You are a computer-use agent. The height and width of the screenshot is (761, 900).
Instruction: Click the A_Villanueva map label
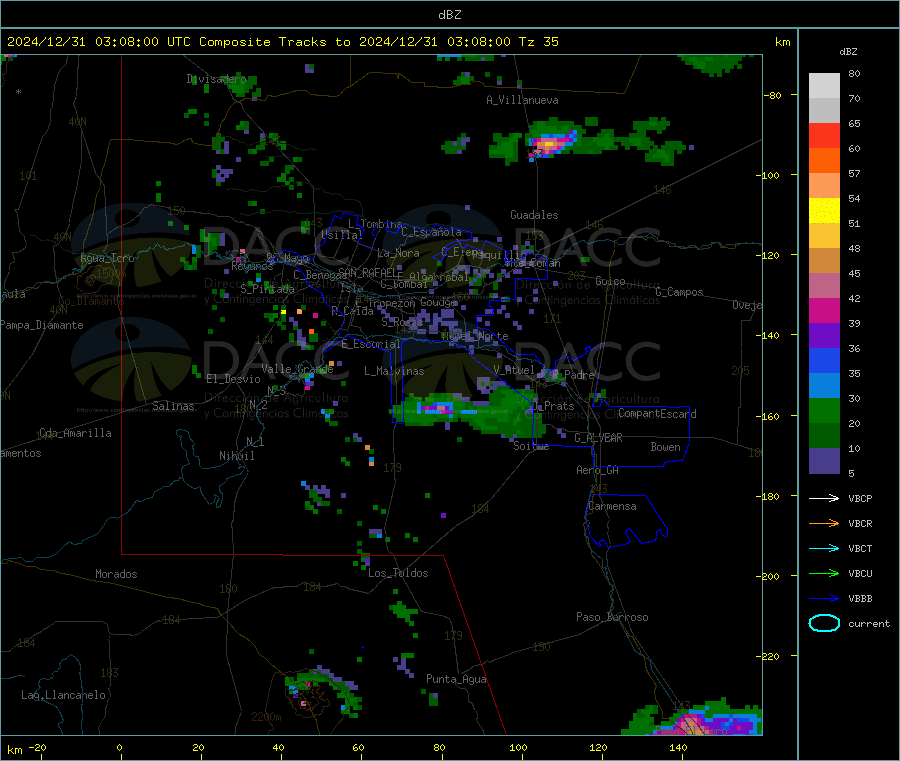click(522, 100)
